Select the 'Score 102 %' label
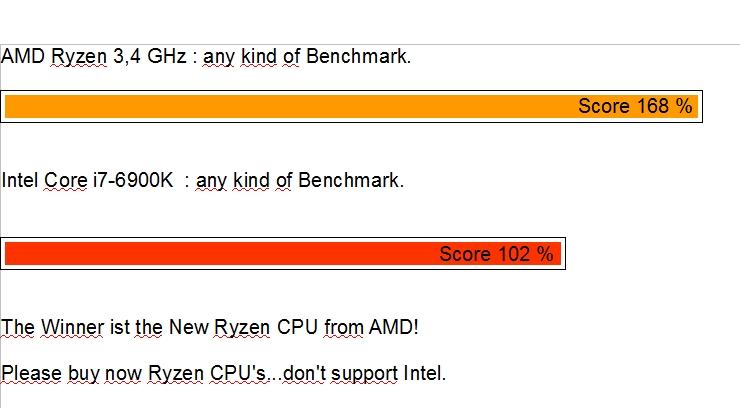Image resolution: width=740 pixels, height=408 pixels. (x=496, y=254)
